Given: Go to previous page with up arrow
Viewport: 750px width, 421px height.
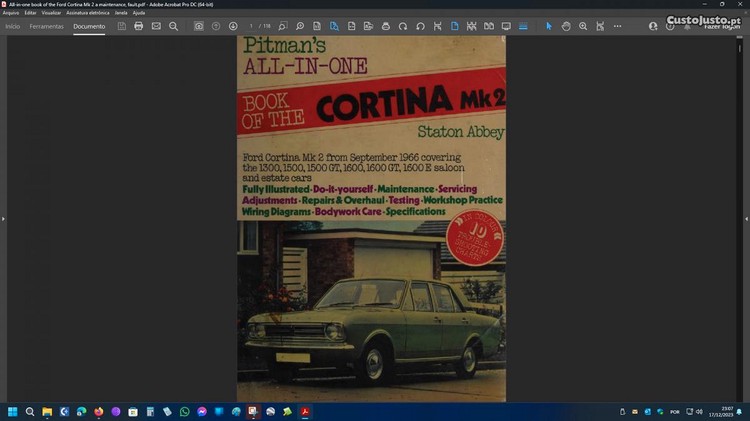Looking at the screenshot, I should point(216,26).
